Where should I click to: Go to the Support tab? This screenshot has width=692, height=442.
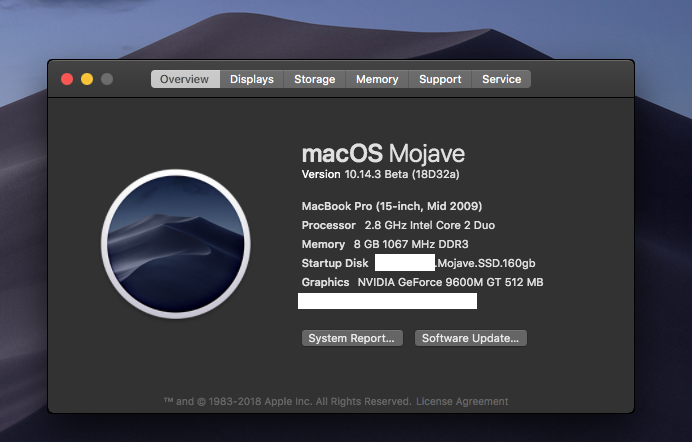pyautogui.click(x=440, y=79)
